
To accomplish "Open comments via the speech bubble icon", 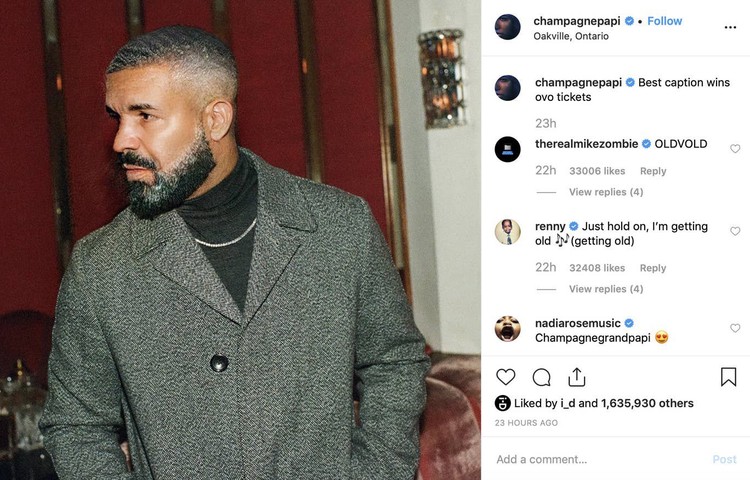I will point(541,377).
